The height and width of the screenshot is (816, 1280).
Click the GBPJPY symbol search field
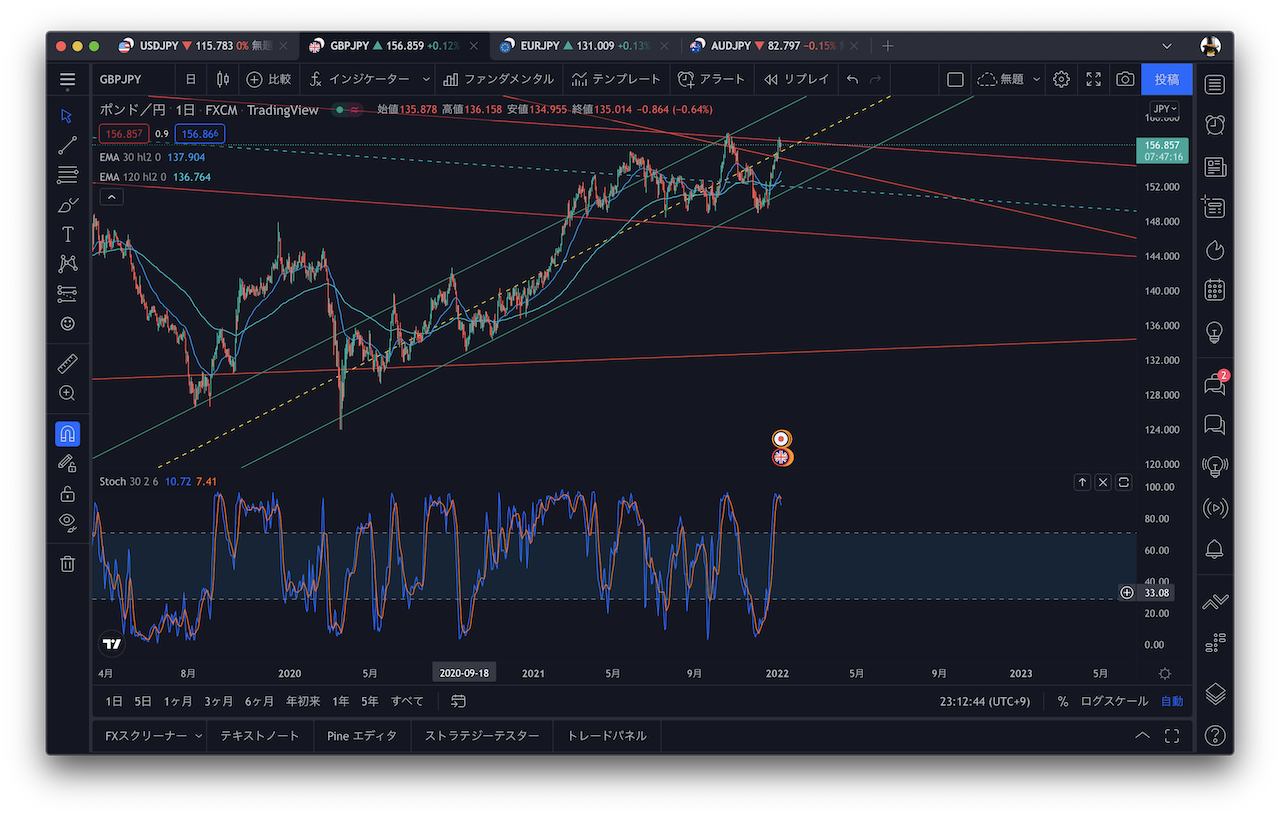[x=133, y=79]
